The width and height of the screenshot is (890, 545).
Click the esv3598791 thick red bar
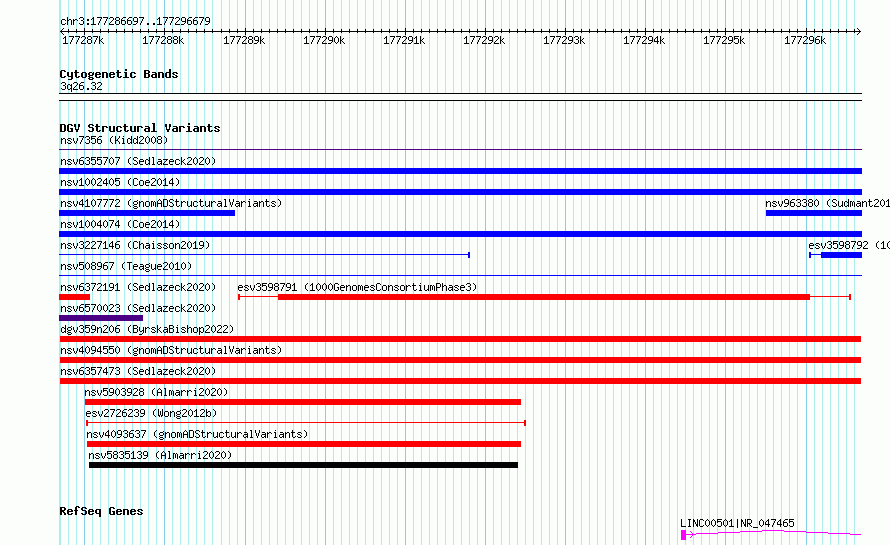point(544,297)
